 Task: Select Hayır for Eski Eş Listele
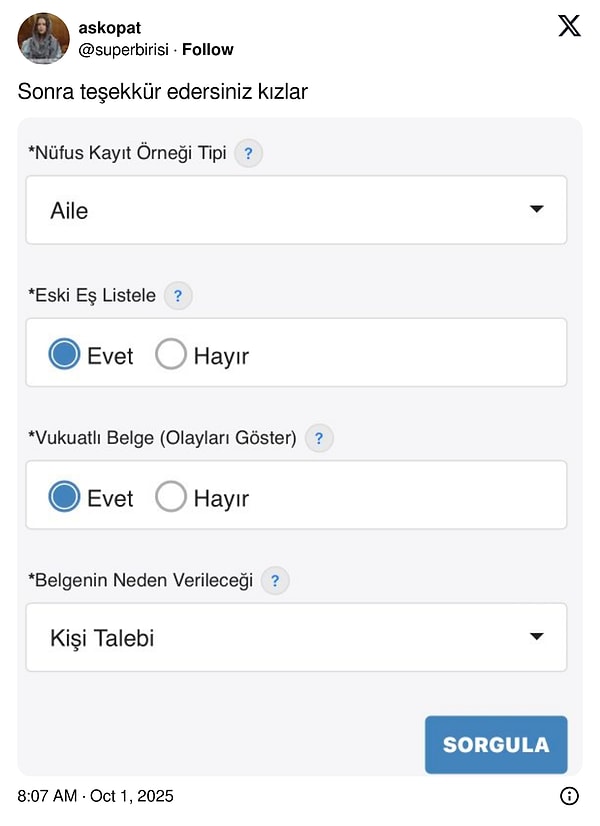(x=171, y=354)
